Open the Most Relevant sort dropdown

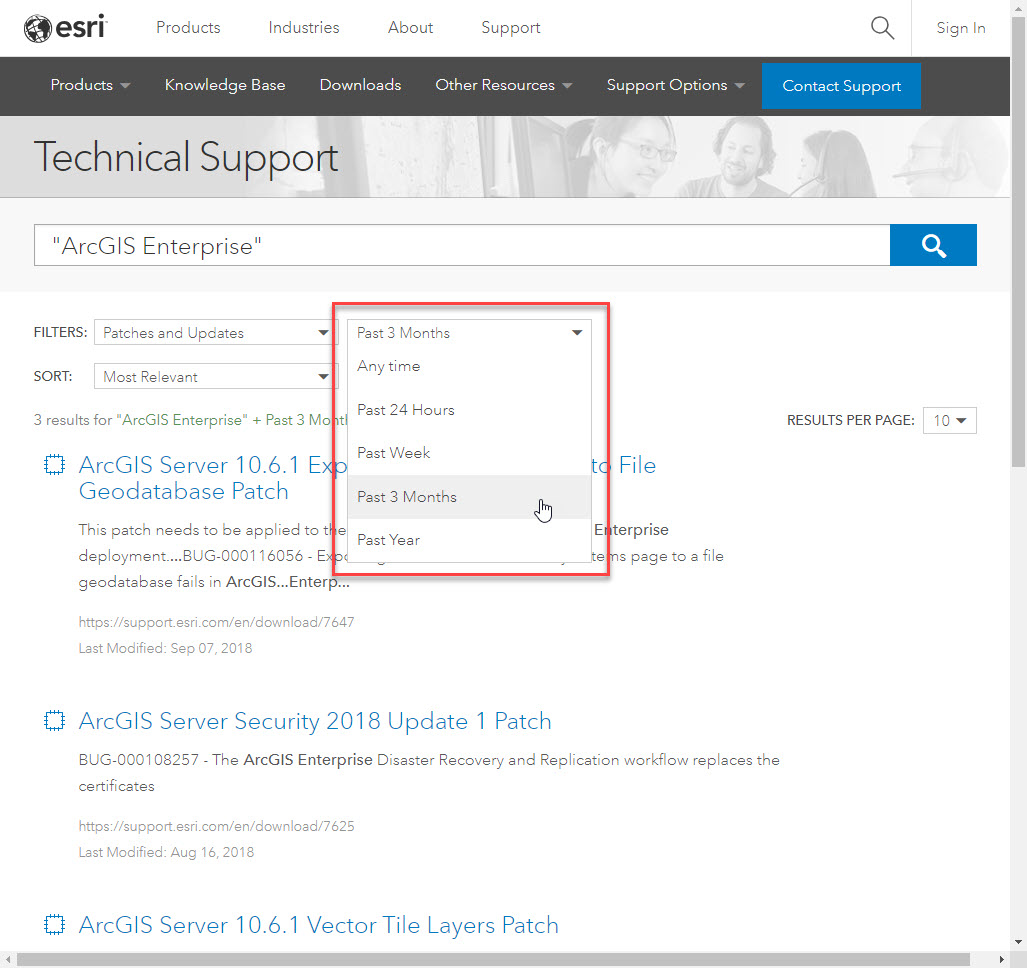click(x=215, y=377)
